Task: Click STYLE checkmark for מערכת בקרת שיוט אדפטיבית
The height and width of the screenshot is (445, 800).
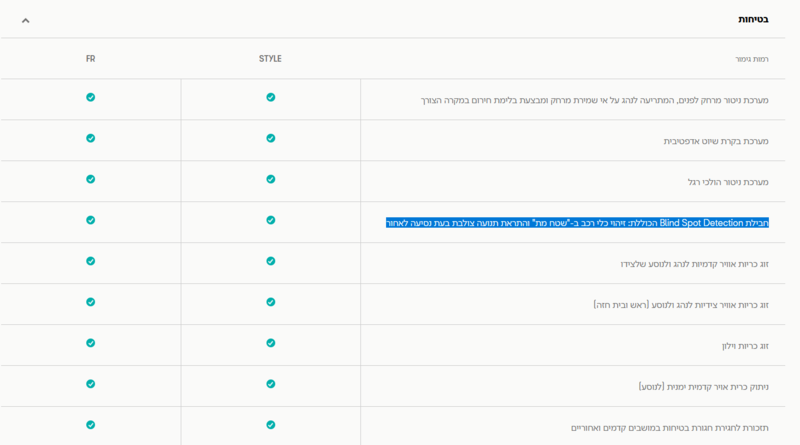Action: coord(270,138)
